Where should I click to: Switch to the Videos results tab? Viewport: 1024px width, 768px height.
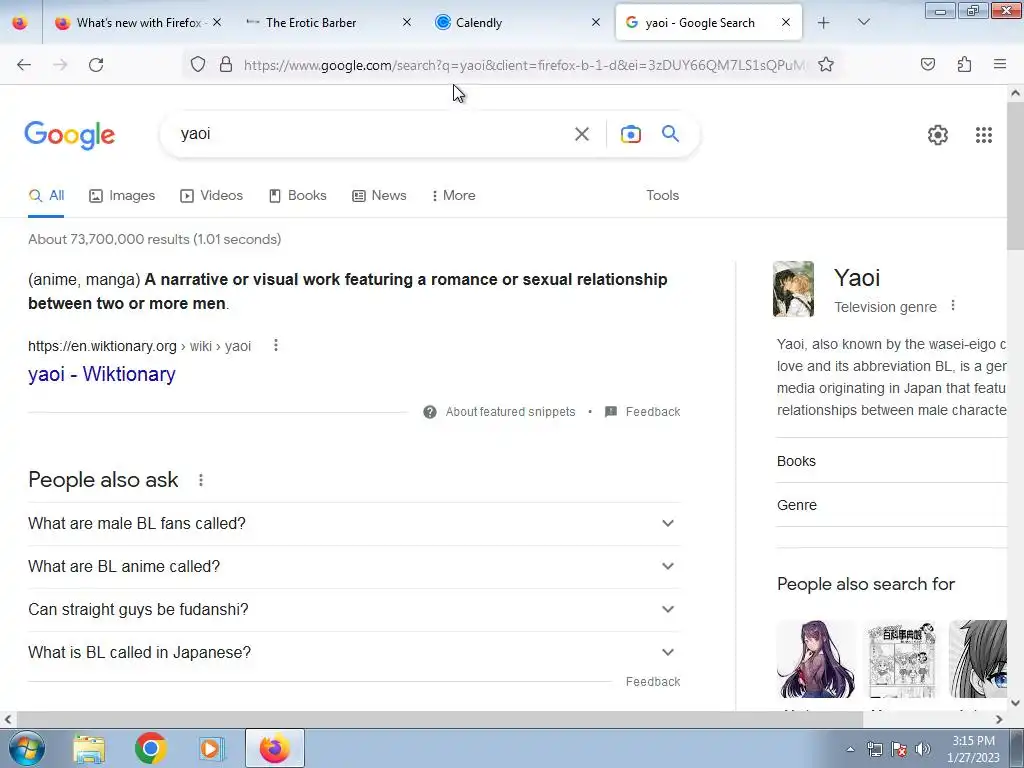tap(212, 195)
